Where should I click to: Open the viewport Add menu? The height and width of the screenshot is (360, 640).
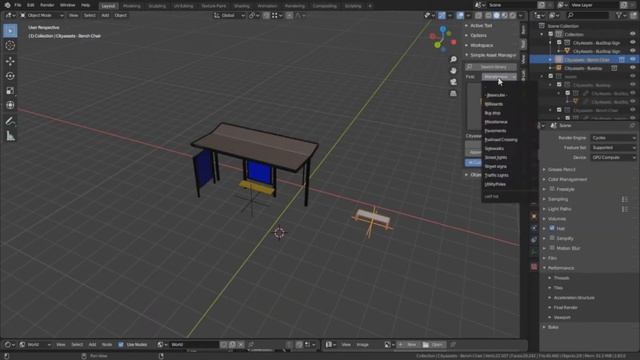point(105,16)
